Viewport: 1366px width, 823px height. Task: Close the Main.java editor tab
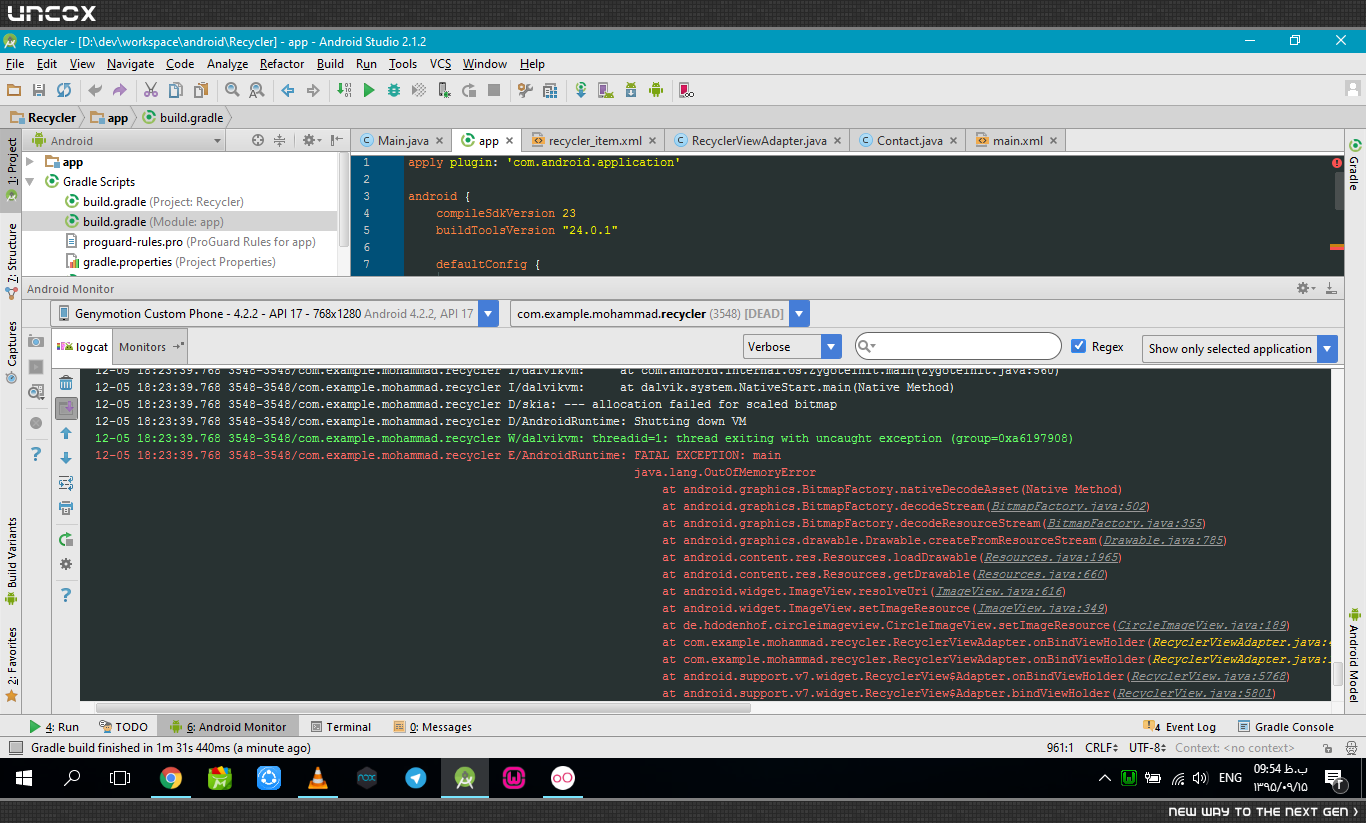(440, 142)
